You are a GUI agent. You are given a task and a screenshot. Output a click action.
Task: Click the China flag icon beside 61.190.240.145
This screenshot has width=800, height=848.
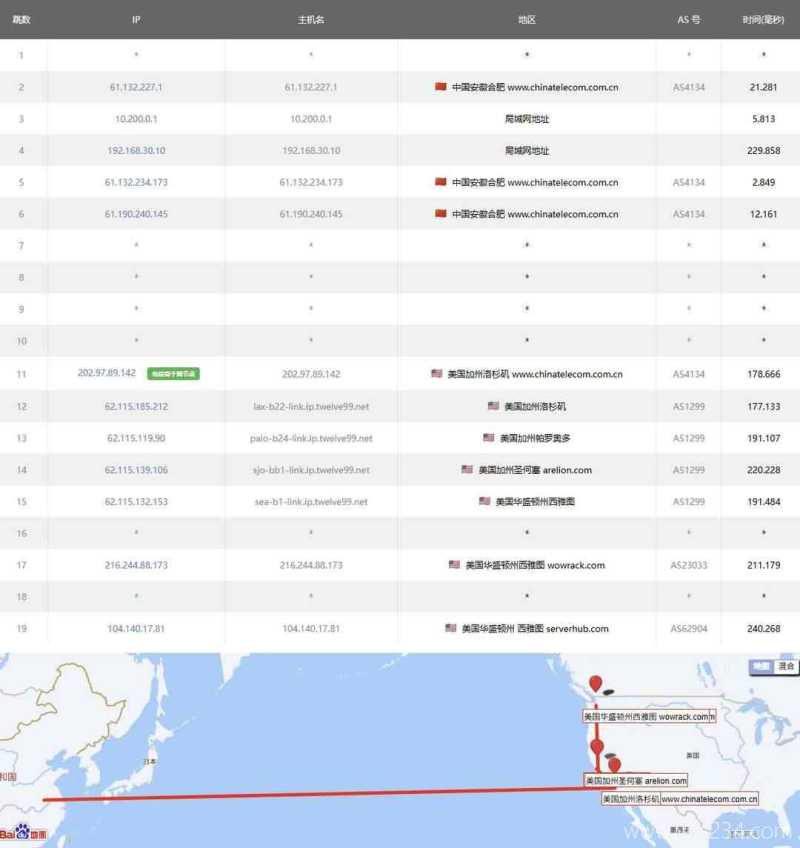[x=440, y=213]
